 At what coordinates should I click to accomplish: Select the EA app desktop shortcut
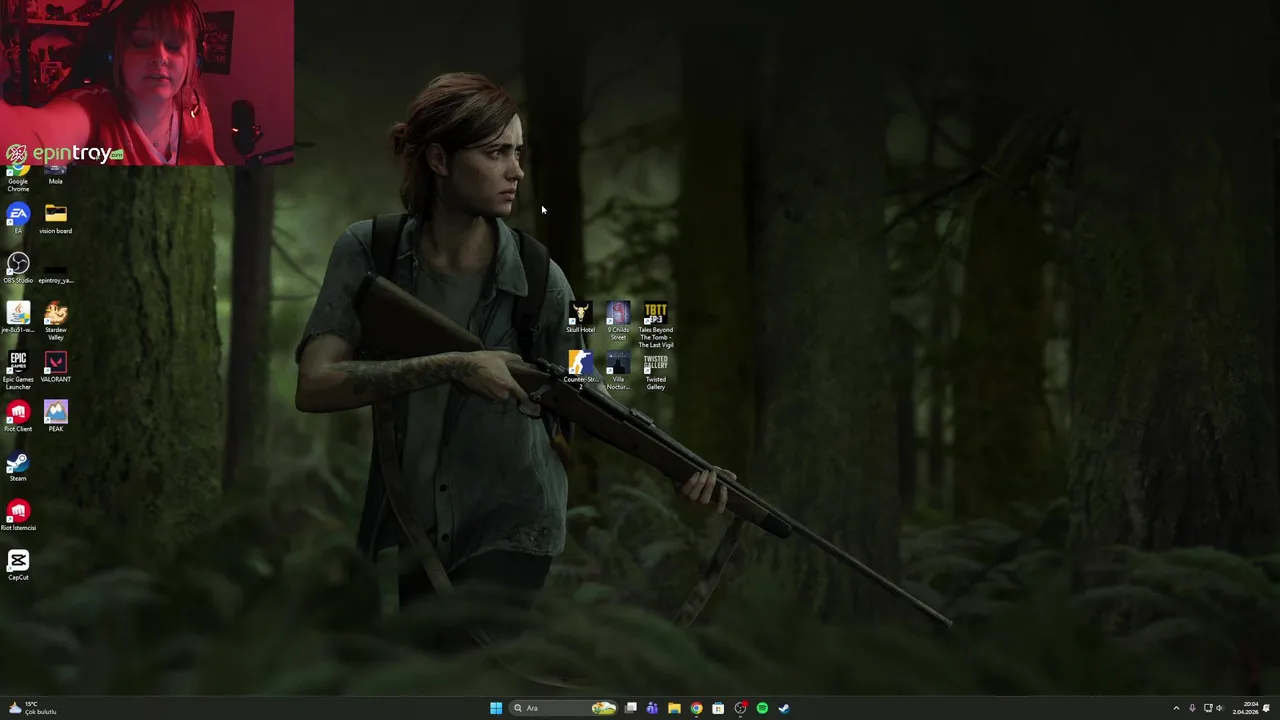point(18,219)
